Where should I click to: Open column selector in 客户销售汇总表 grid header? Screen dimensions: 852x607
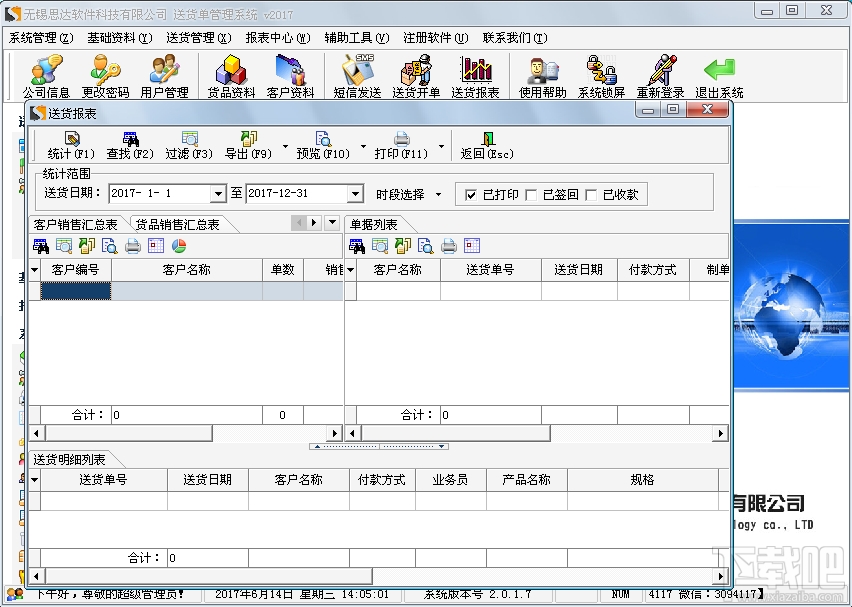pyautogui.click(x=35, y=270)
